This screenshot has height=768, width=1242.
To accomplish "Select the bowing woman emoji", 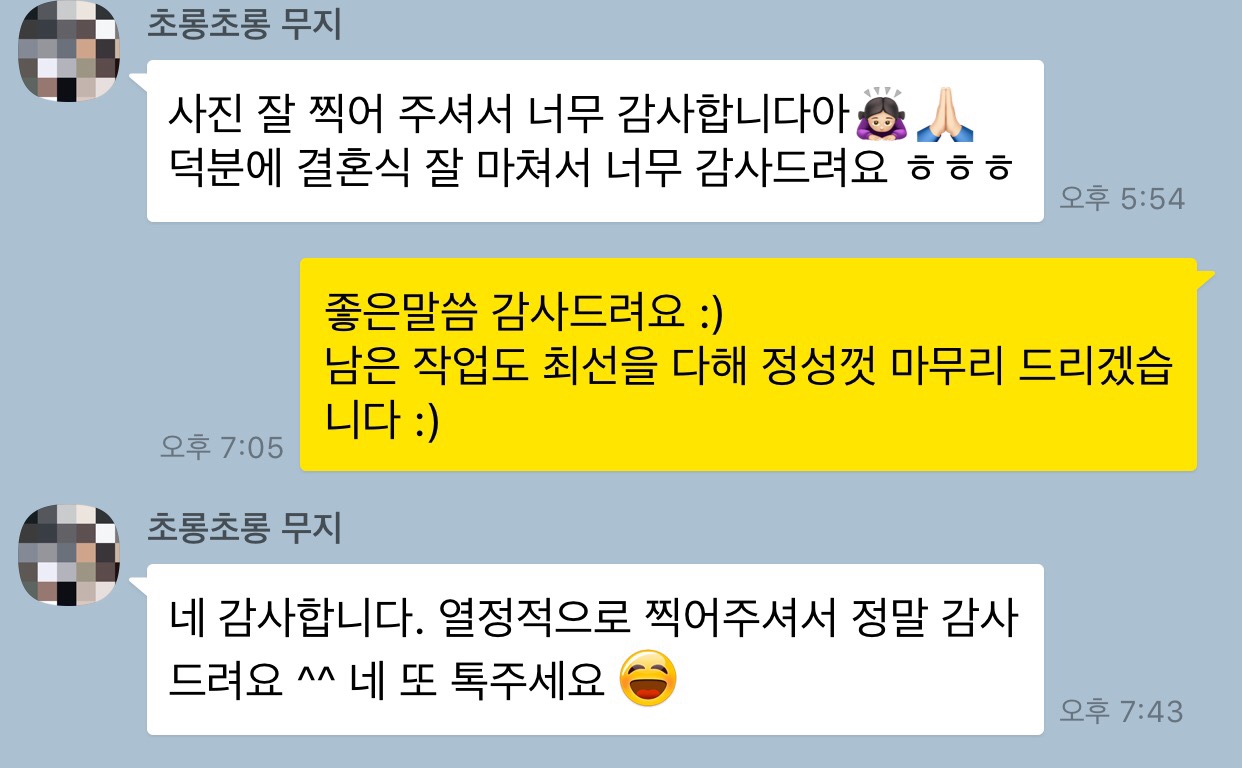I will [x=880, y=116].
